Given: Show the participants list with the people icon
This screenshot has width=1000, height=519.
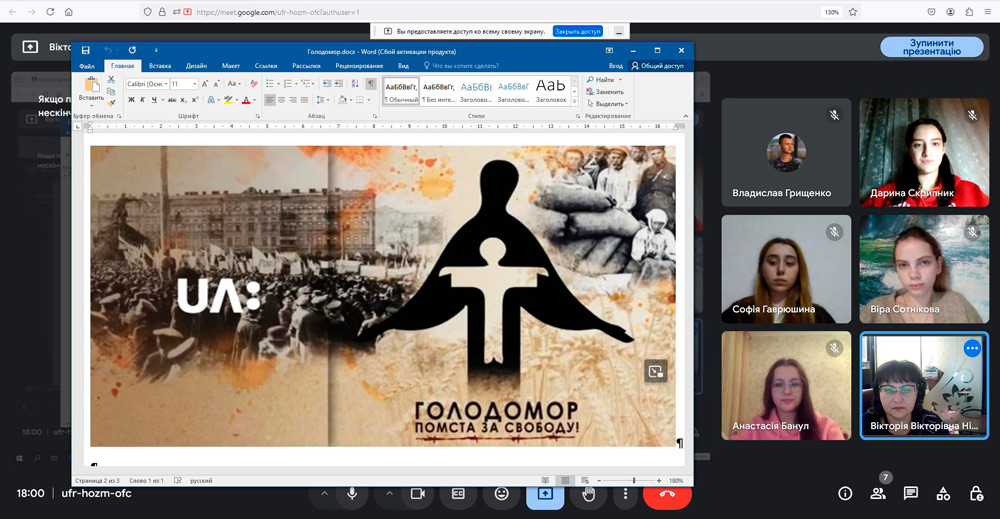Looking at the screenshot, I should pyautogui.click(x=878, y=493).
